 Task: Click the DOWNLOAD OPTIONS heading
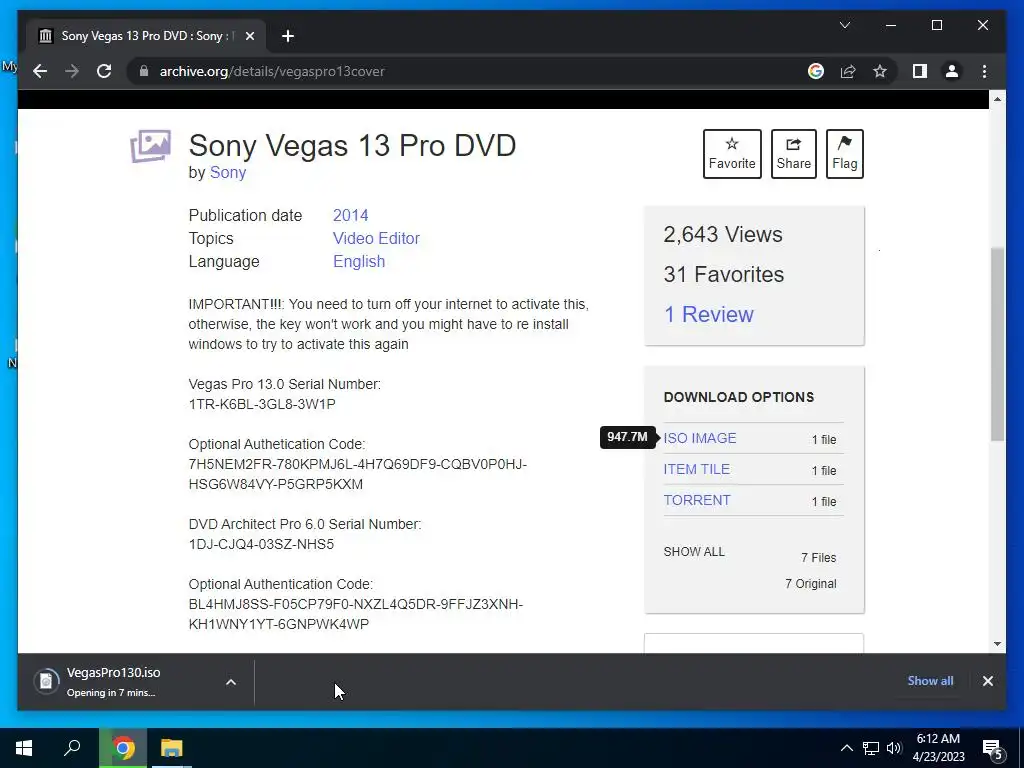pos(739,397)
